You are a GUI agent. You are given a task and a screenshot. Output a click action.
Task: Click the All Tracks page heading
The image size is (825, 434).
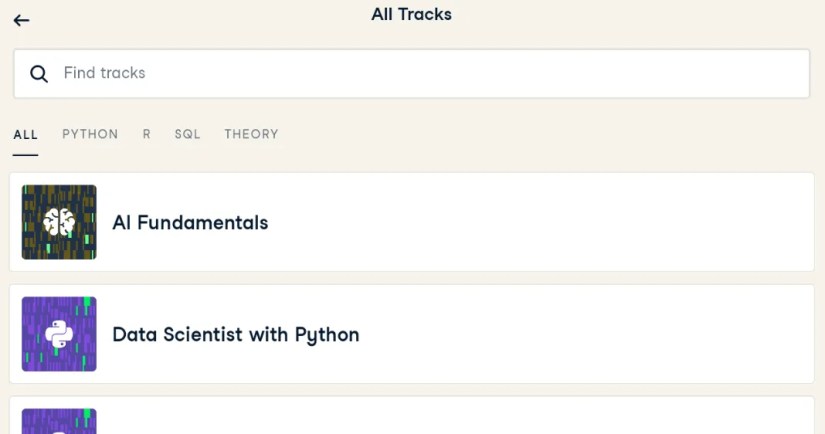[x=411, y=15]
